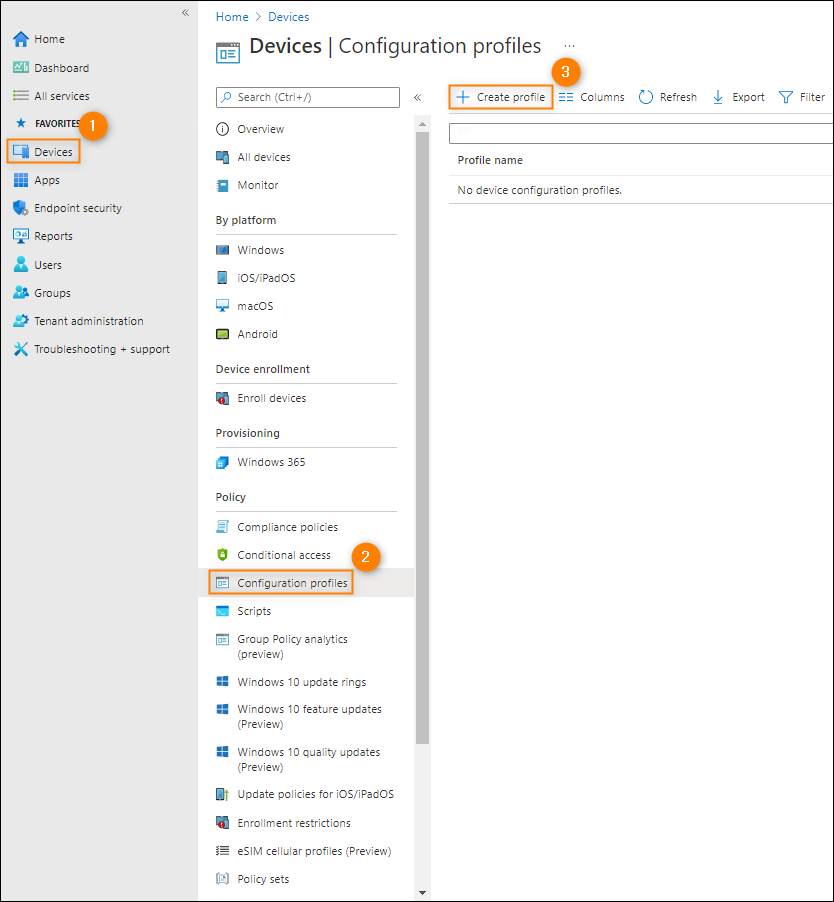Screen dimensions: 834x902
Task: Click the menu scrollbar up arrow
Action: point(423,124)
